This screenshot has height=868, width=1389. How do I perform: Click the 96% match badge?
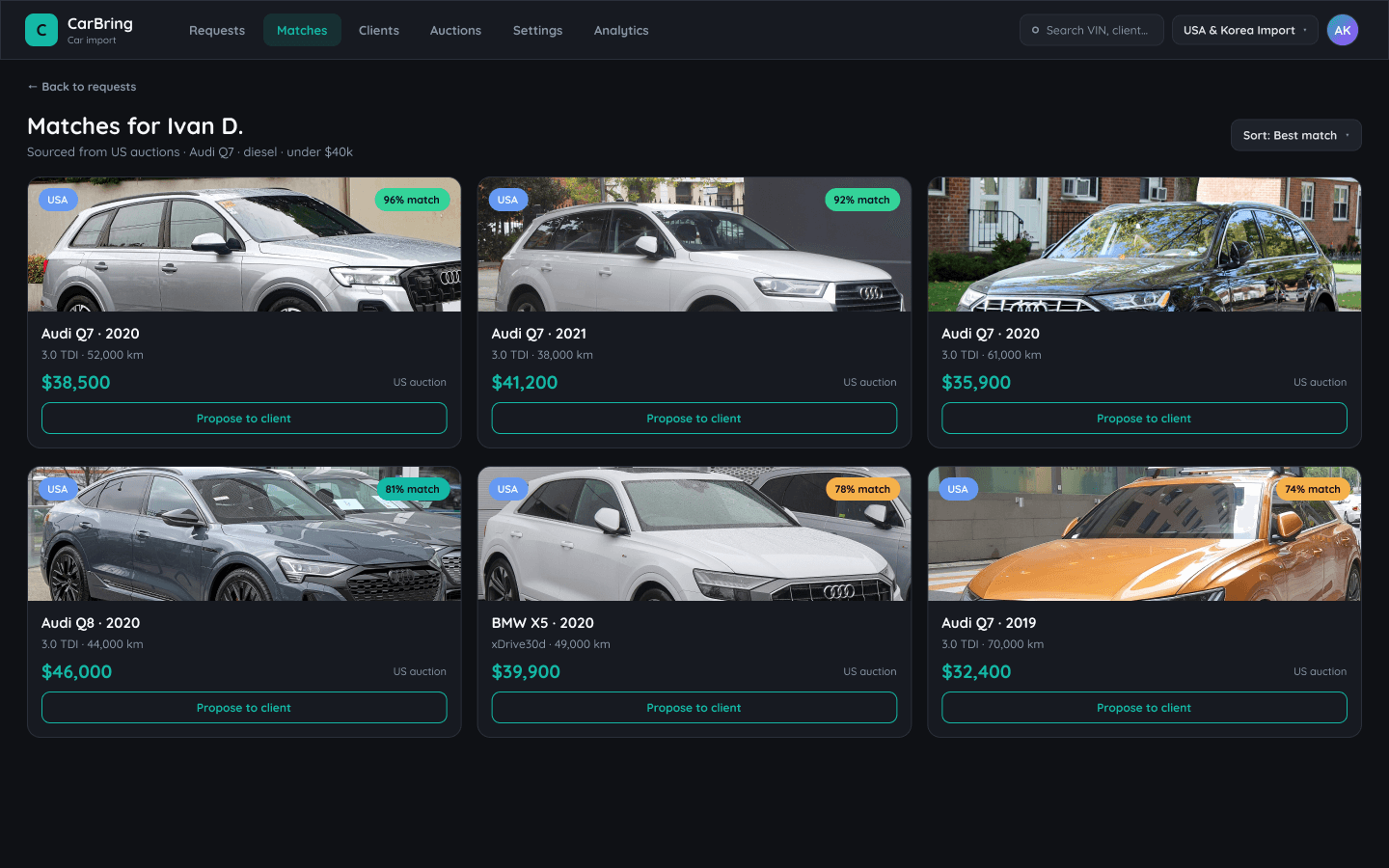(x=412, y=200)
